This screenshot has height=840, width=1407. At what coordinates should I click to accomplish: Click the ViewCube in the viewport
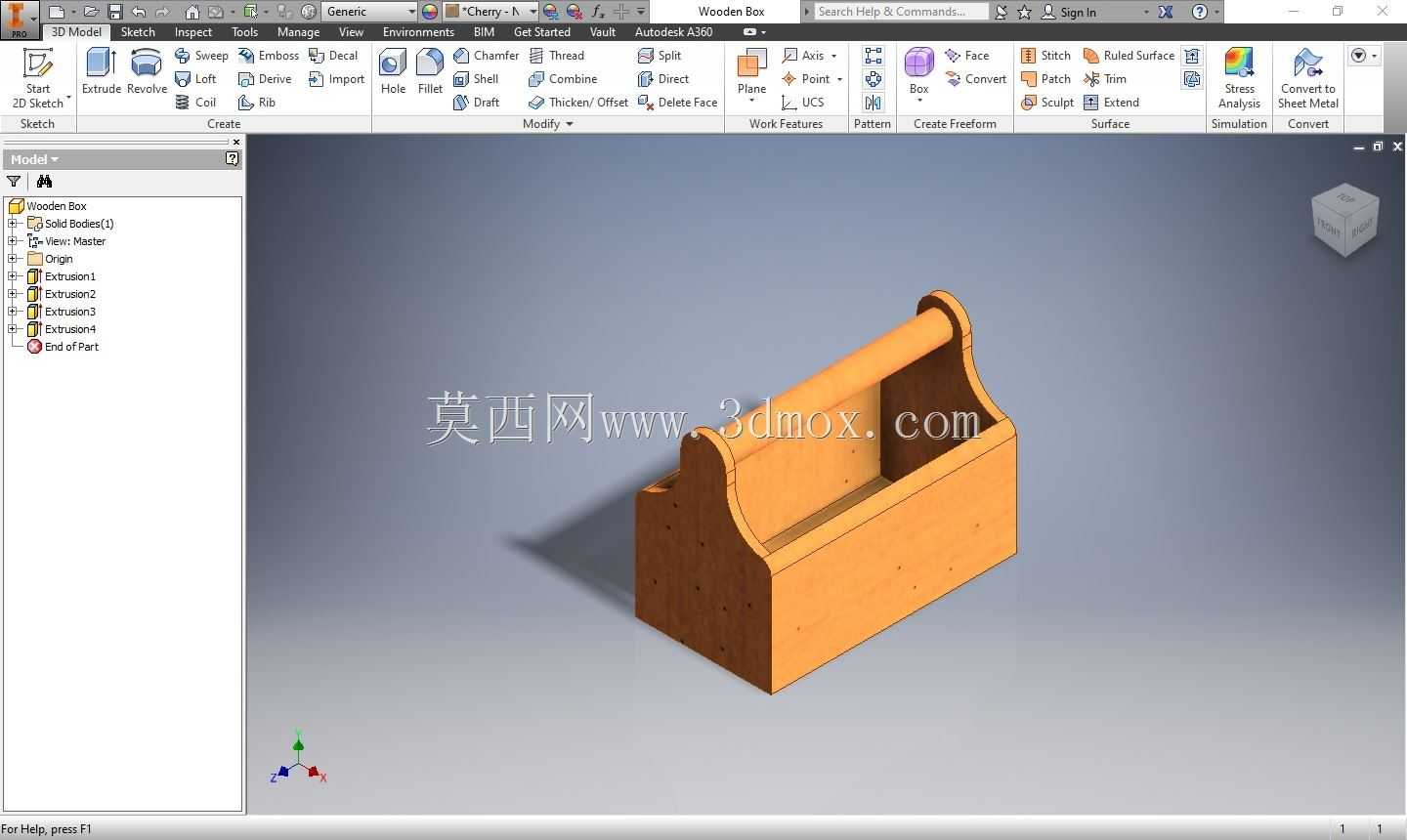(1345, 219)
